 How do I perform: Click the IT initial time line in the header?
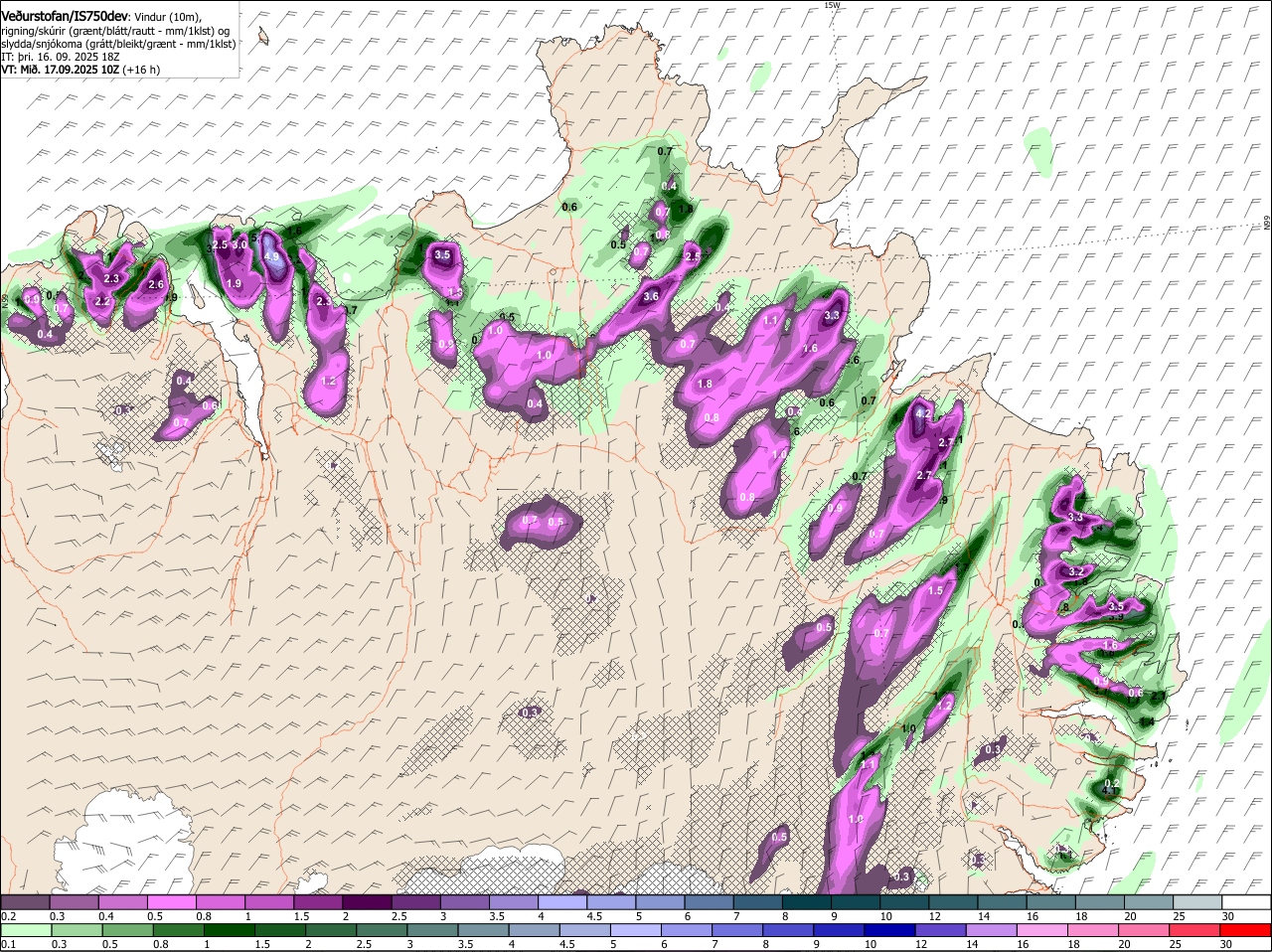coord(60,57)
